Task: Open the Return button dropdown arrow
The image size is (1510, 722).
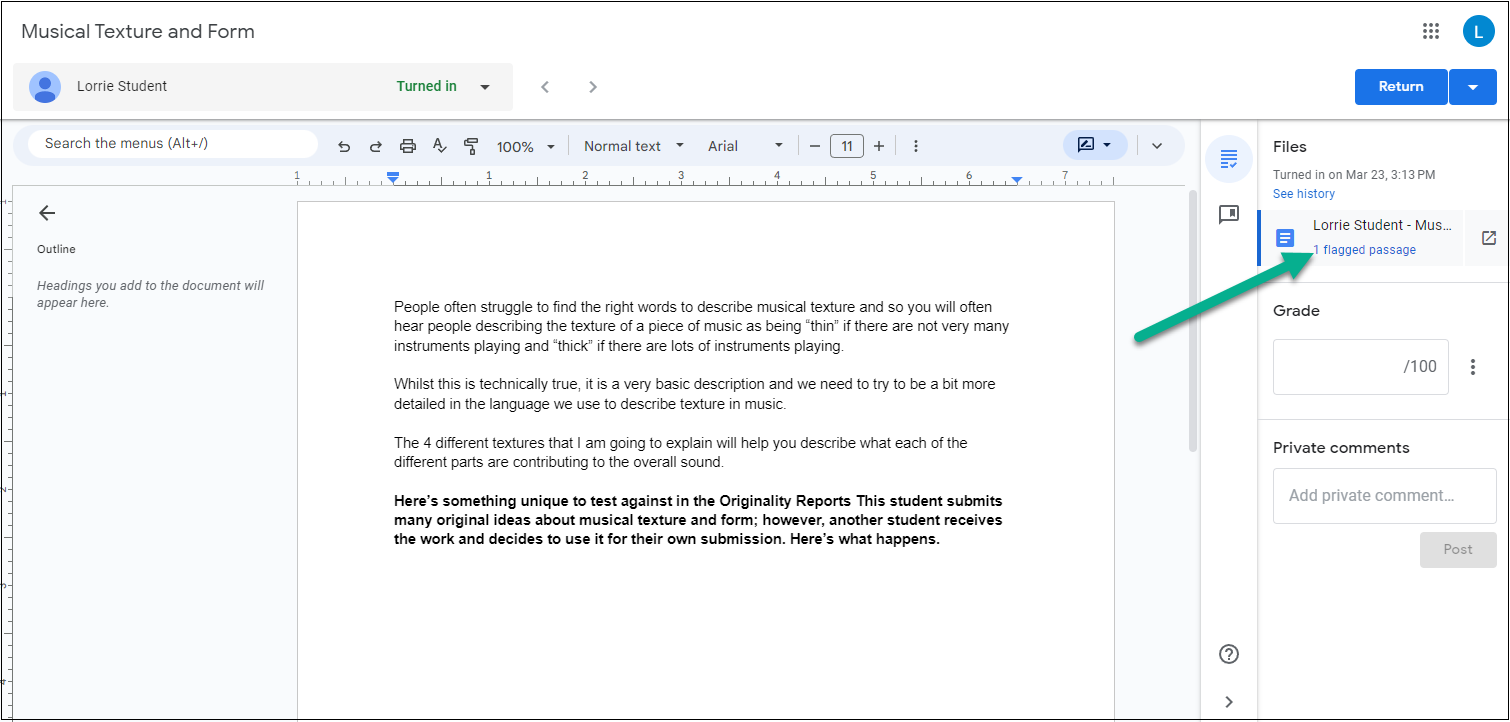Action: [1472, 86]
